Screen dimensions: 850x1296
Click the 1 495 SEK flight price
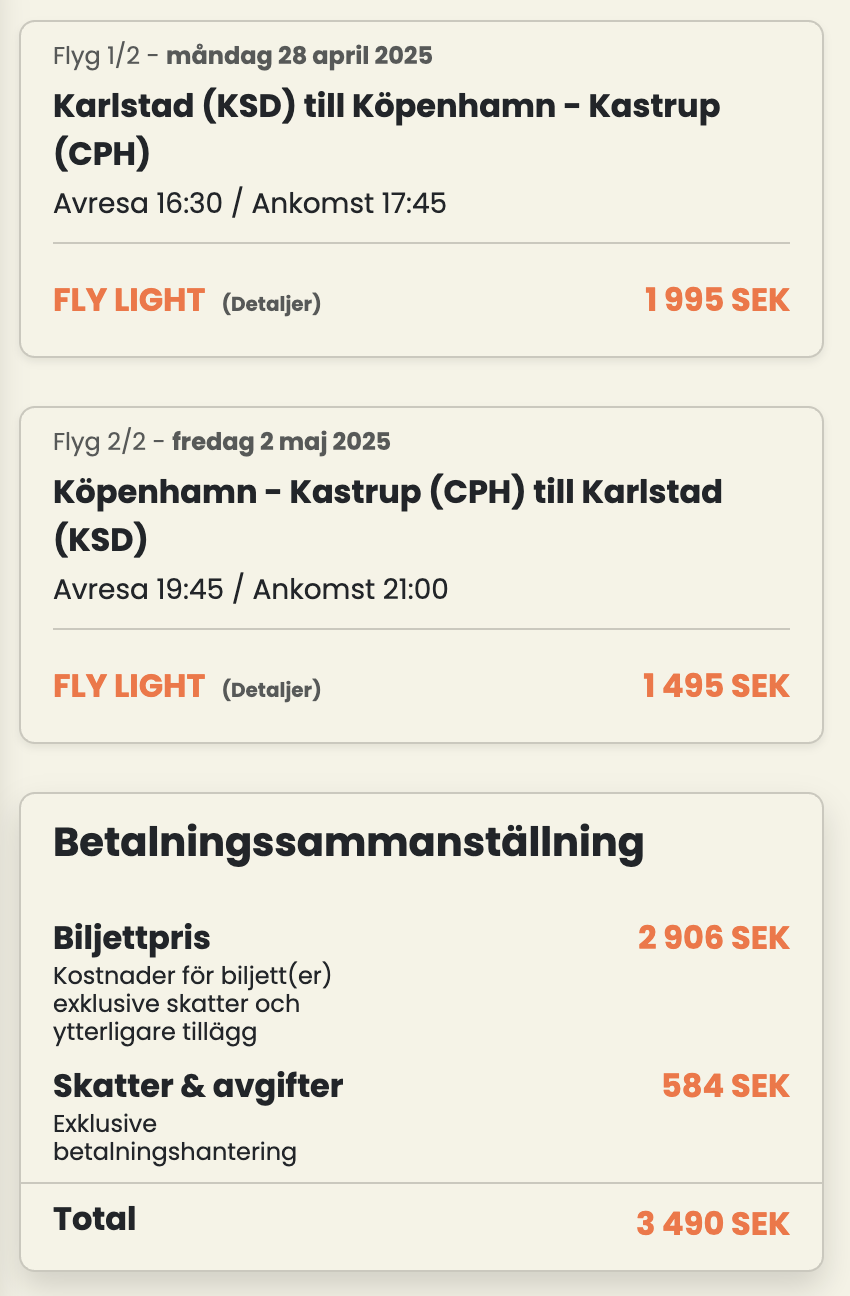(716, 686)
